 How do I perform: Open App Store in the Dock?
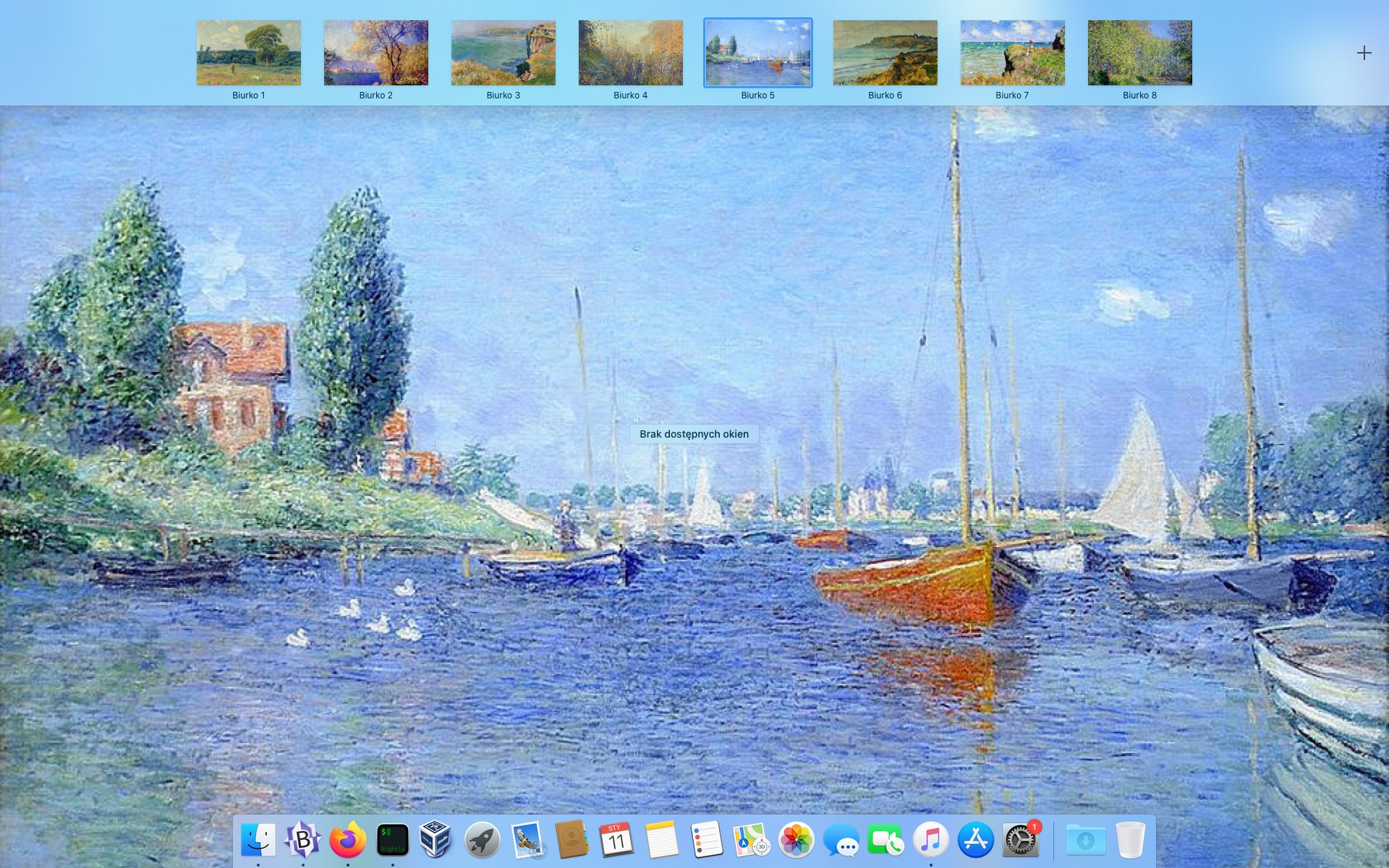(x=975, y=840)
